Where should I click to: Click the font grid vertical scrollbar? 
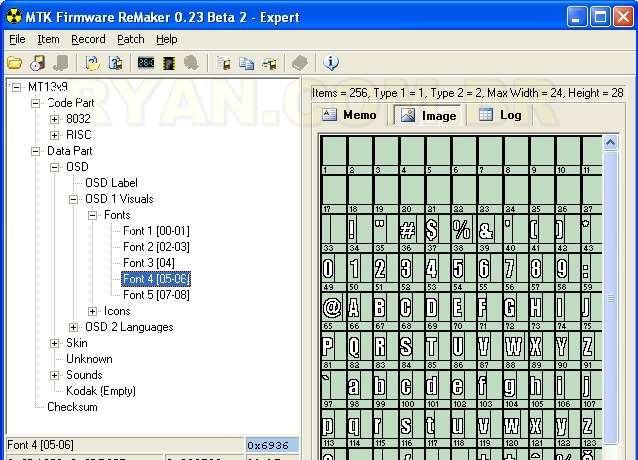tap(611, 300)
